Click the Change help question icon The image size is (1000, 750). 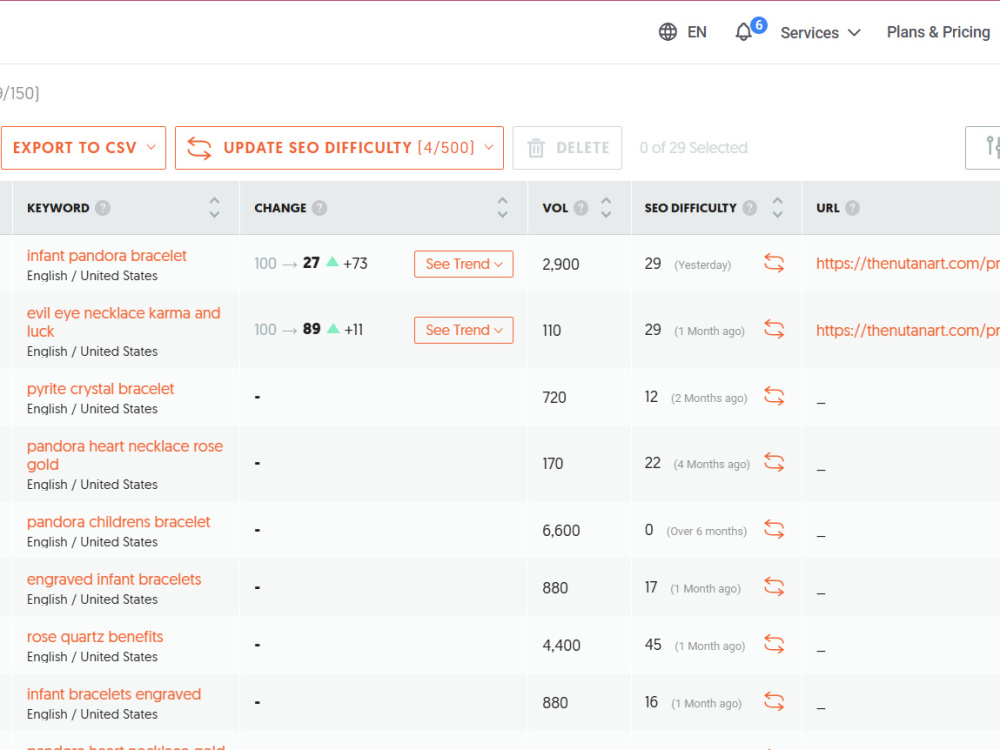pyautogui.click(x=320, y=208)
